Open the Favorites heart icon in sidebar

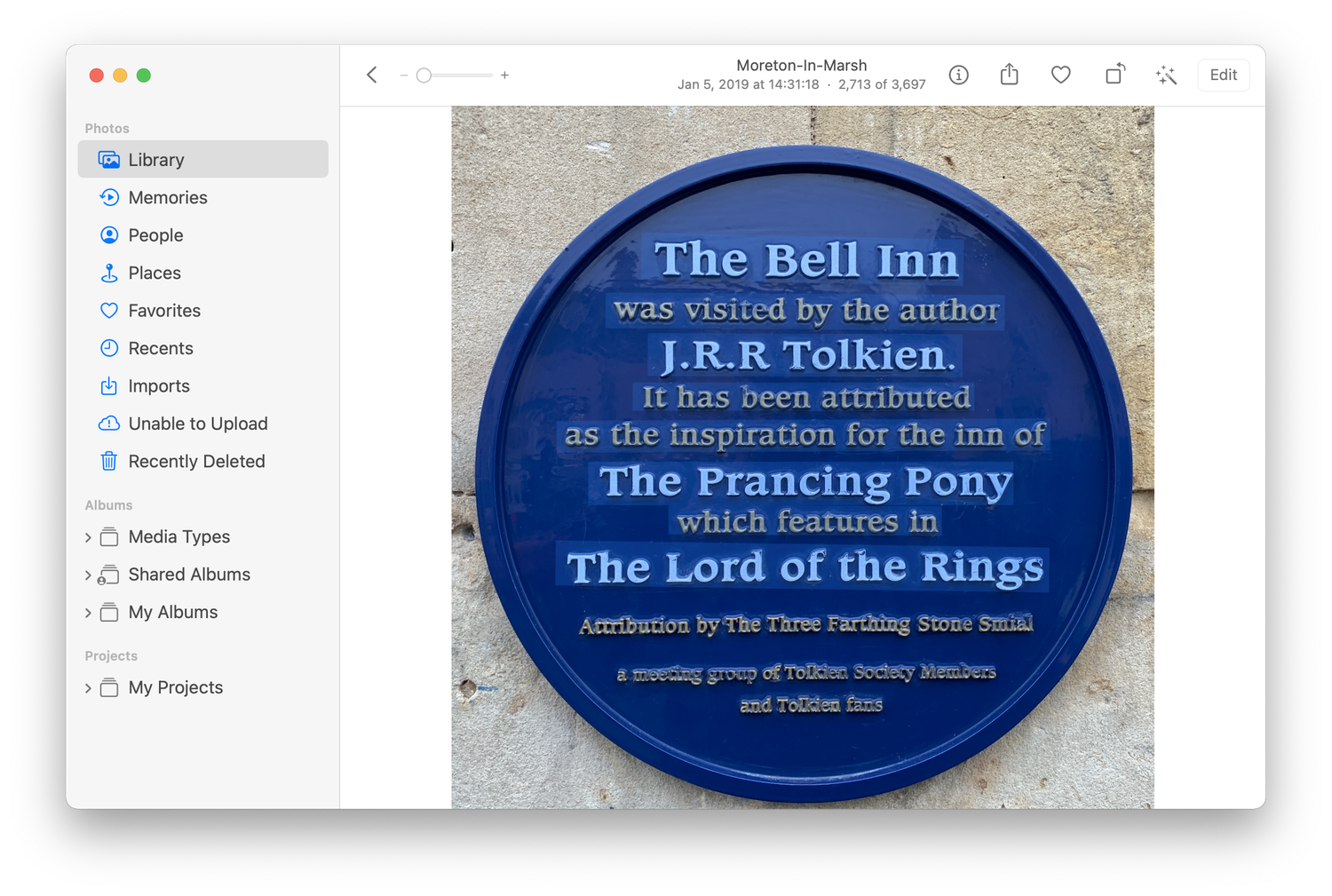coord(109,311)
